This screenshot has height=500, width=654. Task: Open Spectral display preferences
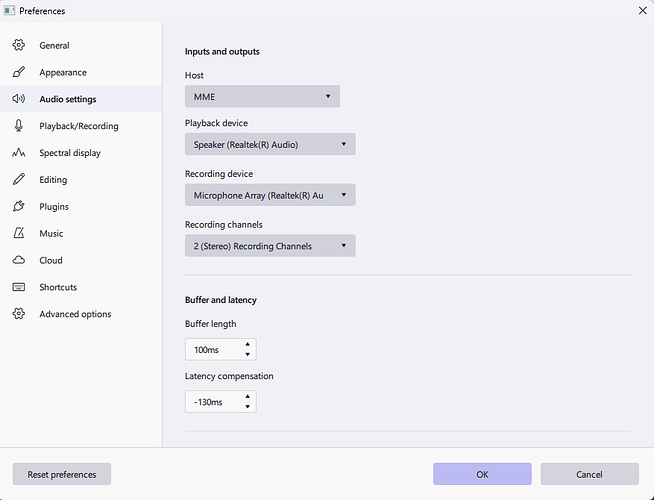pos(81,153)
